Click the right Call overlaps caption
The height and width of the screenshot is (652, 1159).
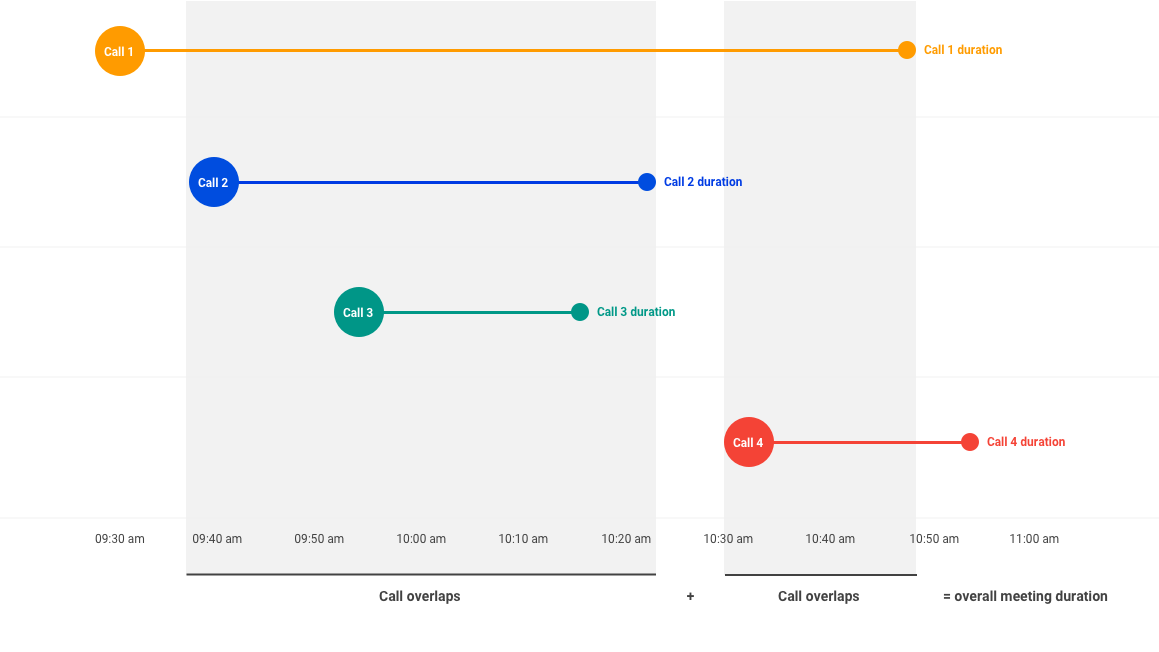tap(819, 597)
